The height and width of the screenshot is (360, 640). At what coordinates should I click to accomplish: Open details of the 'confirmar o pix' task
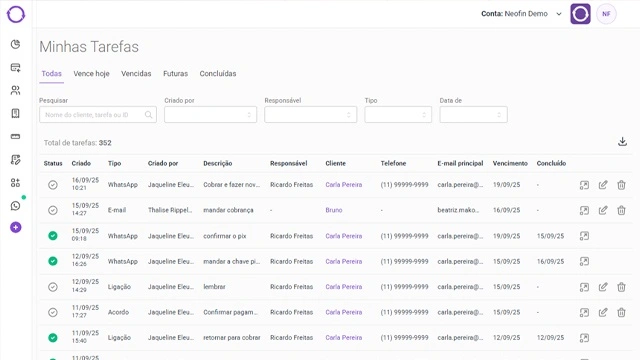coord(584,236)
